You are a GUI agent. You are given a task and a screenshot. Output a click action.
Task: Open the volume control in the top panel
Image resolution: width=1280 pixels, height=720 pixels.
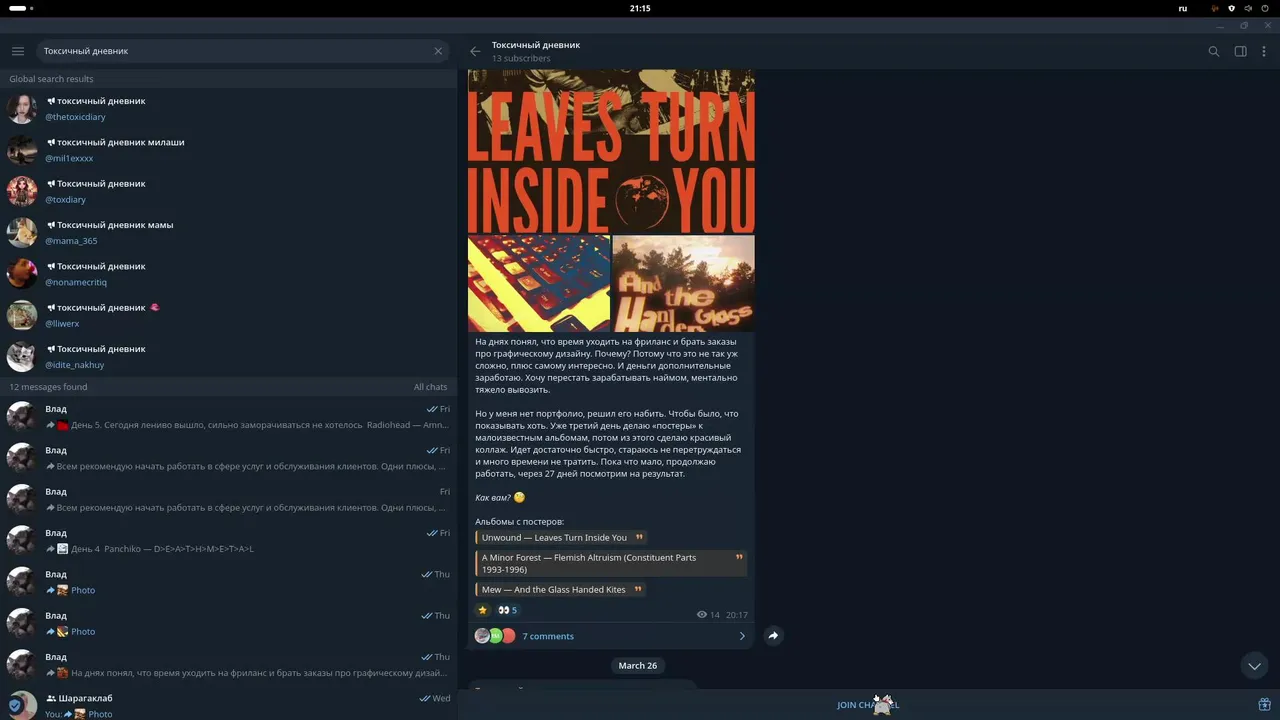pos(1248,8)
